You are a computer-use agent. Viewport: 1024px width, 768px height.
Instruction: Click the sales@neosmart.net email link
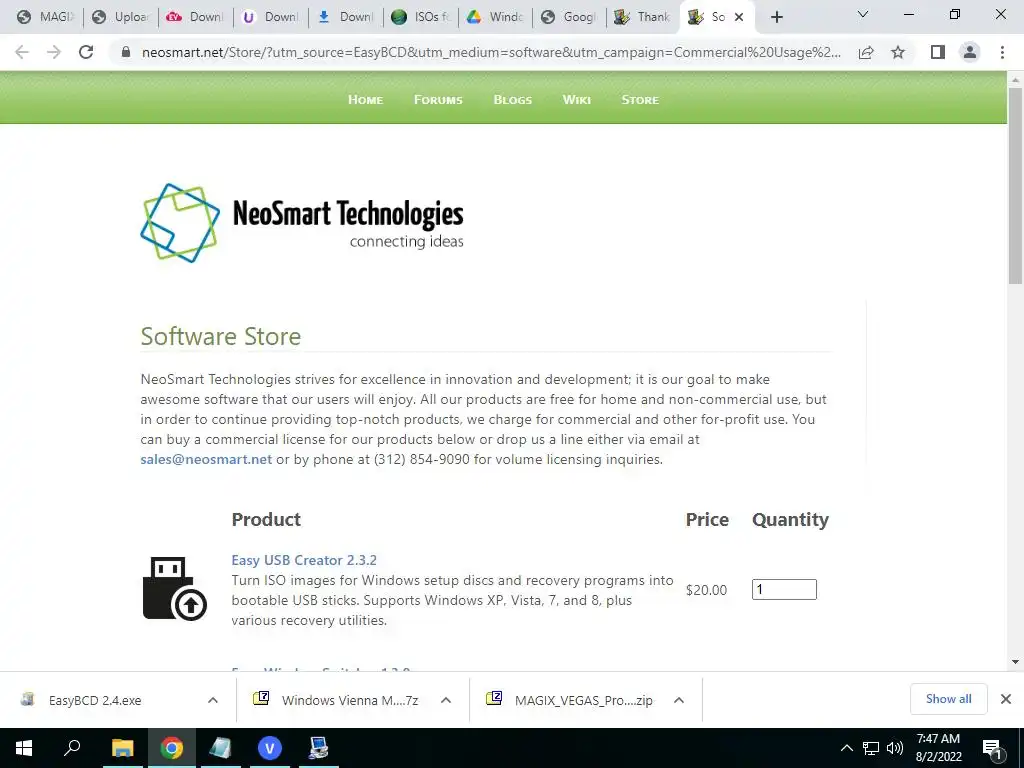(206, 459)
